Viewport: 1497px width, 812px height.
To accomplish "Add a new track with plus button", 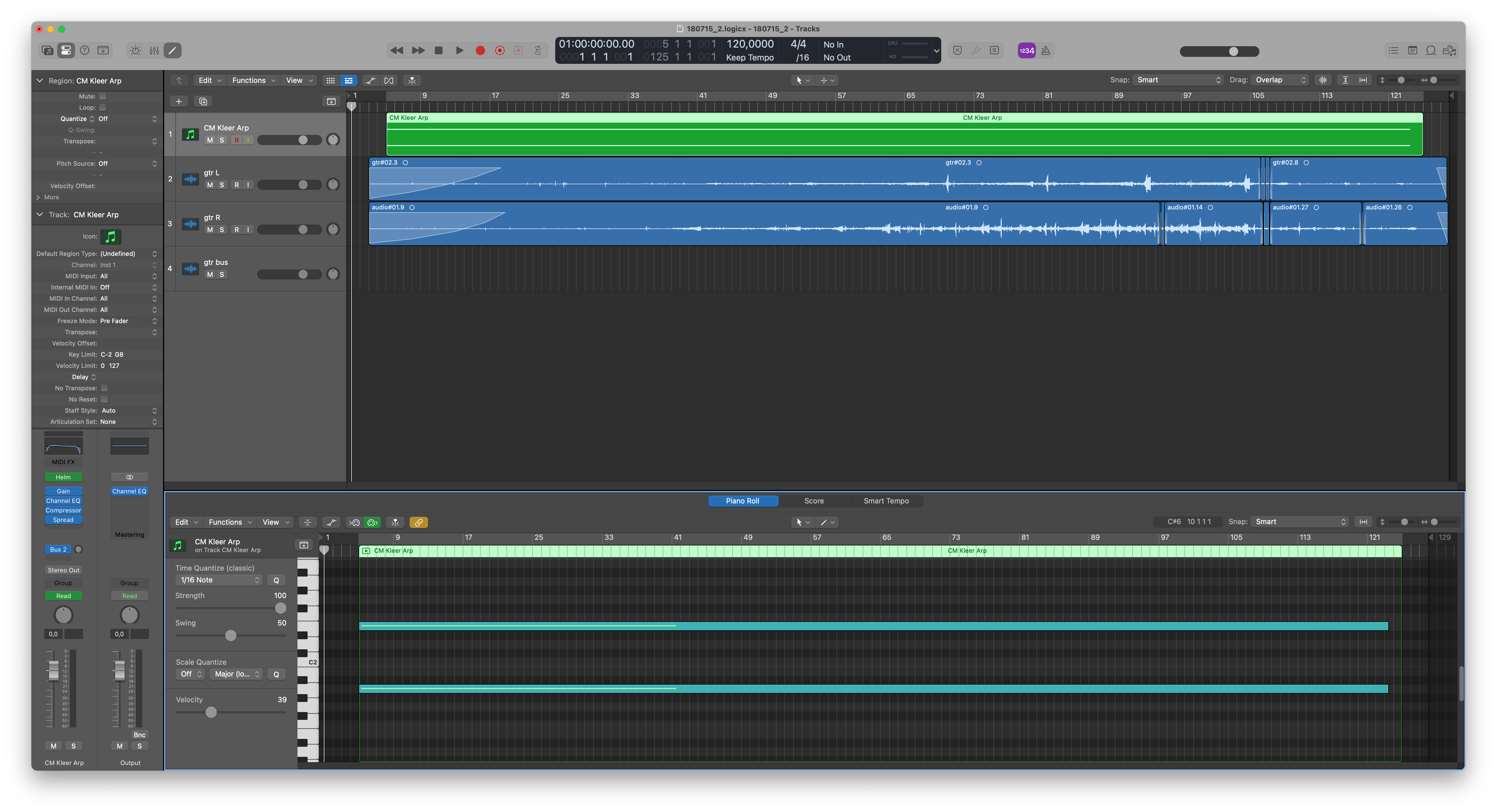I will (179, 102).
